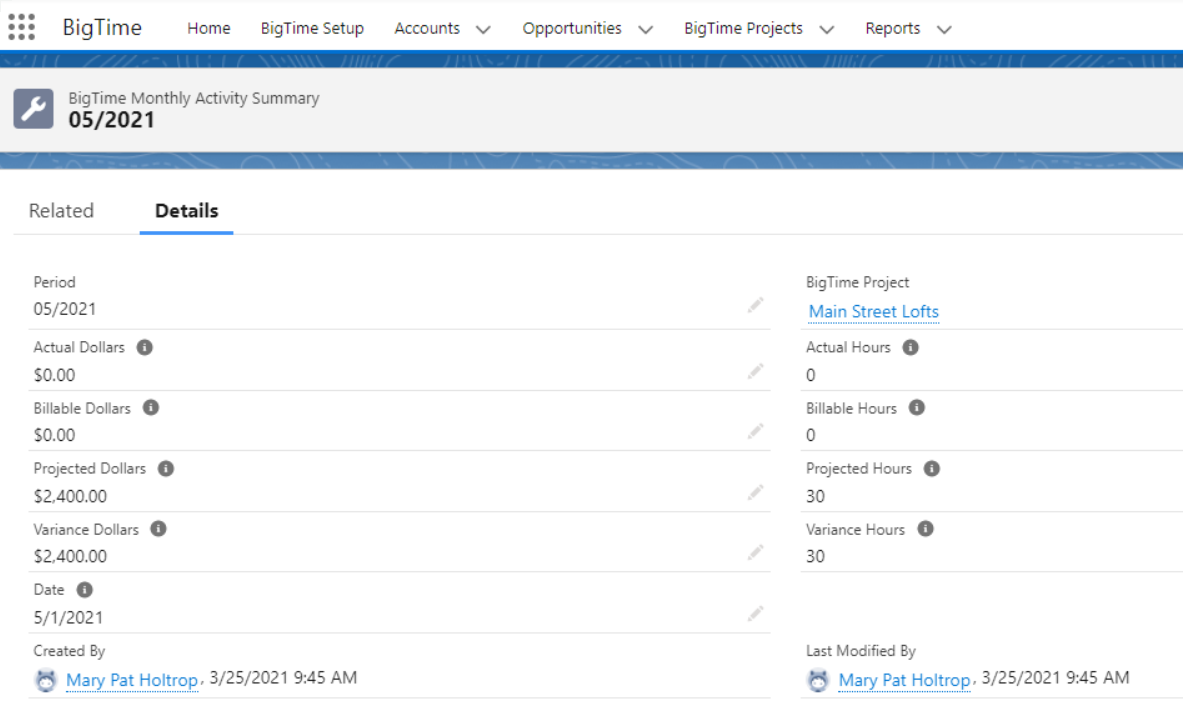Open the Main Street Lofts project link
Viewport: 1183px width, 727px height.
(874, 311)
